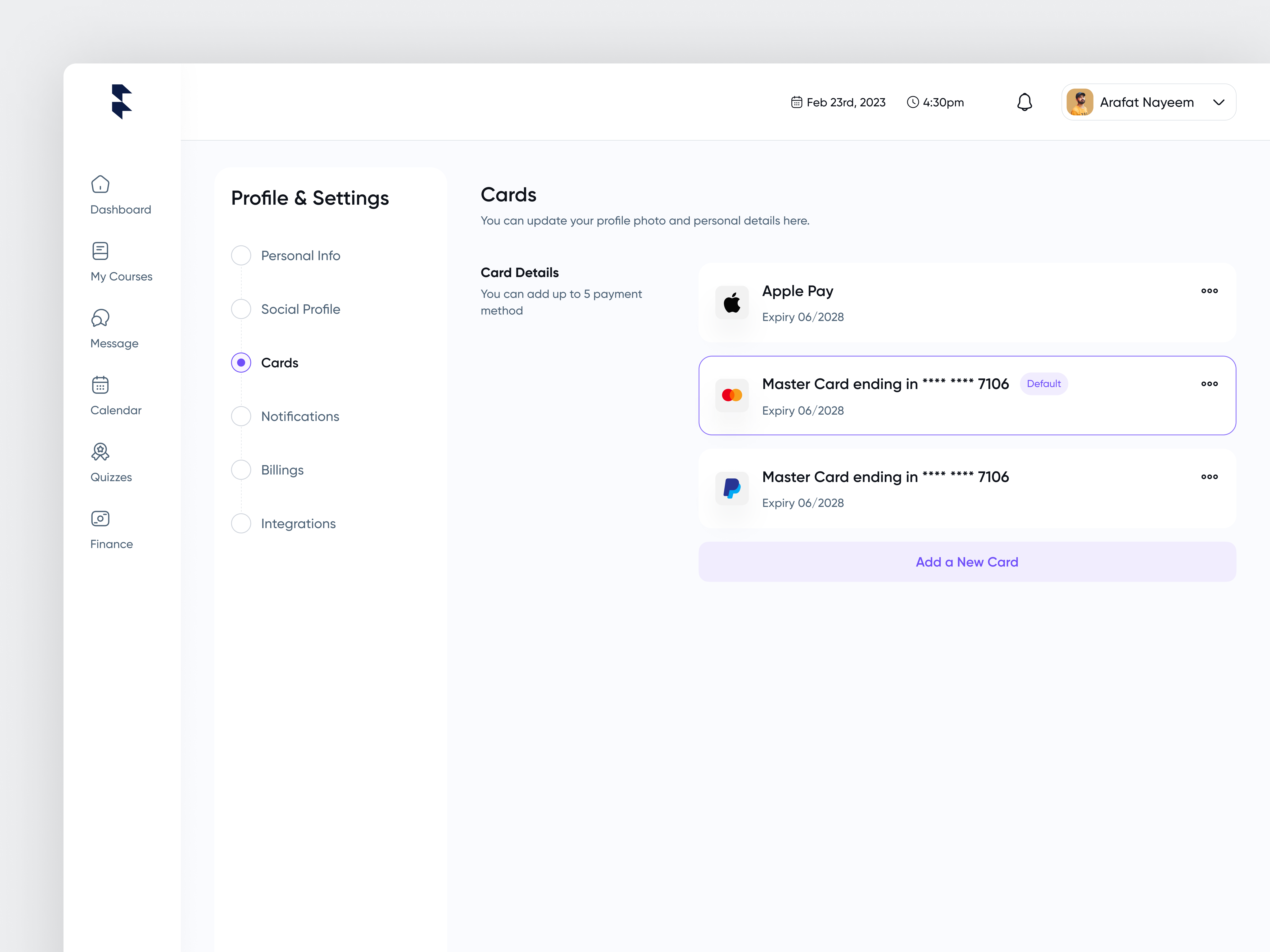Open Messages via the chat icon
The height and width of the screenshot is (952, 1270).
pos(100,318)
